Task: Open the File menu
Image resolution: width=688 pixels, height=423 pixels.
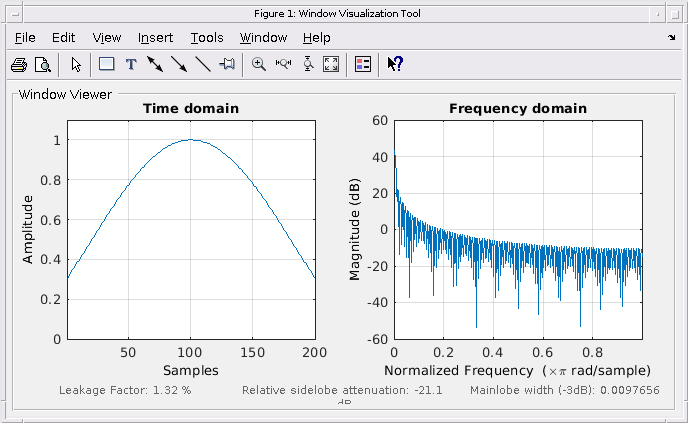Action: click(25, 38)
